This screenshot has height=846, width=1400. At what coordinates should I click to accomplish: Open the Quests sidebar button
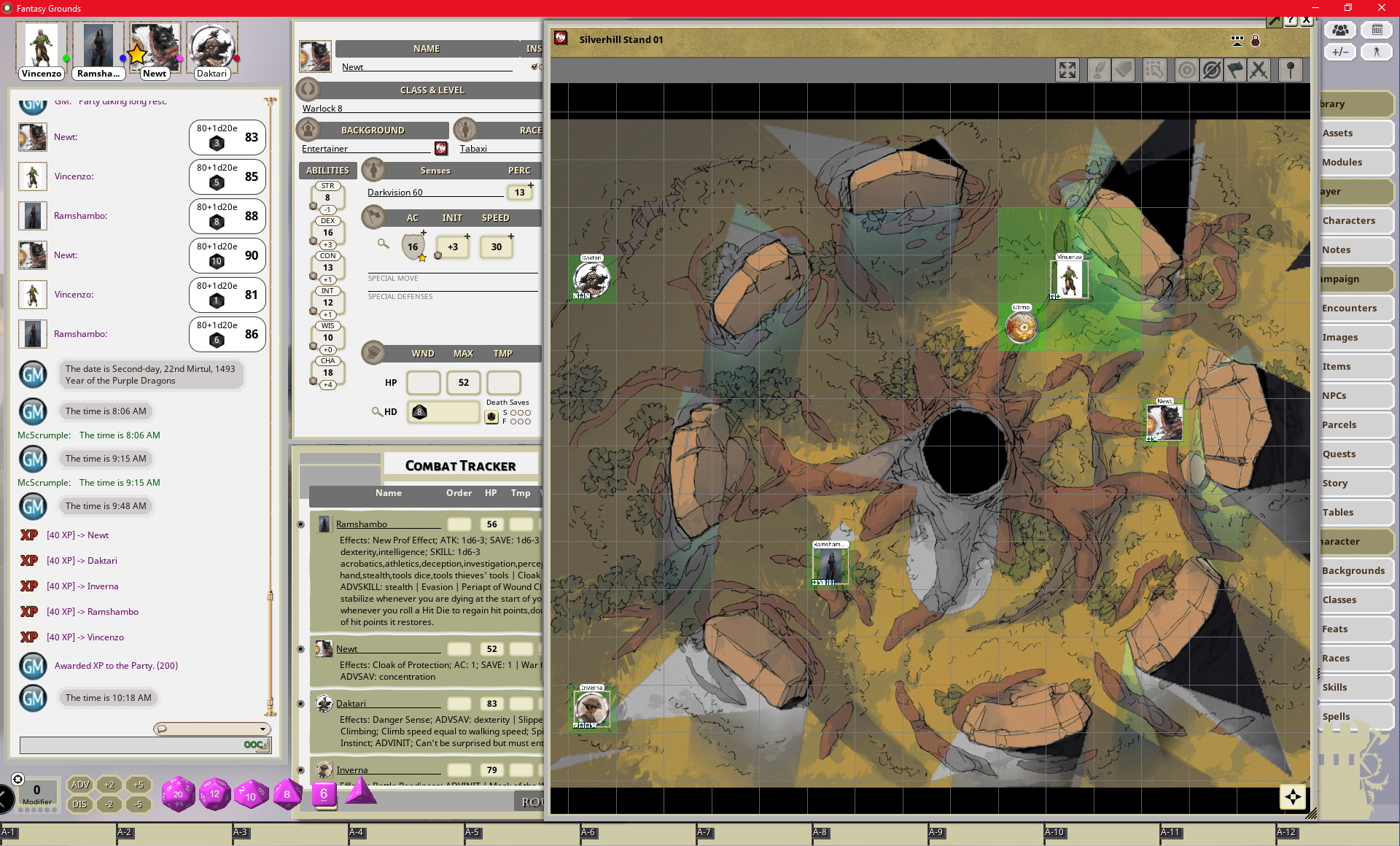pyautogui.click(x=1356, y=454)
